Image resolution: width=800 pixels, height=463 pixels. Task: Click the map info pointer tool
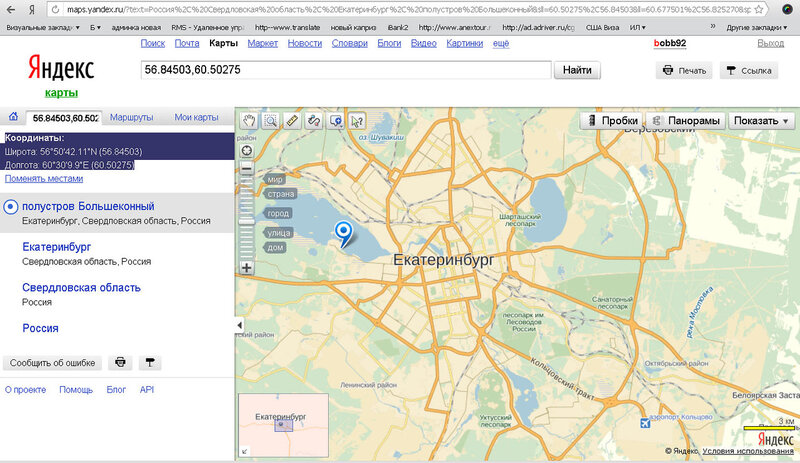coord(357,121)
